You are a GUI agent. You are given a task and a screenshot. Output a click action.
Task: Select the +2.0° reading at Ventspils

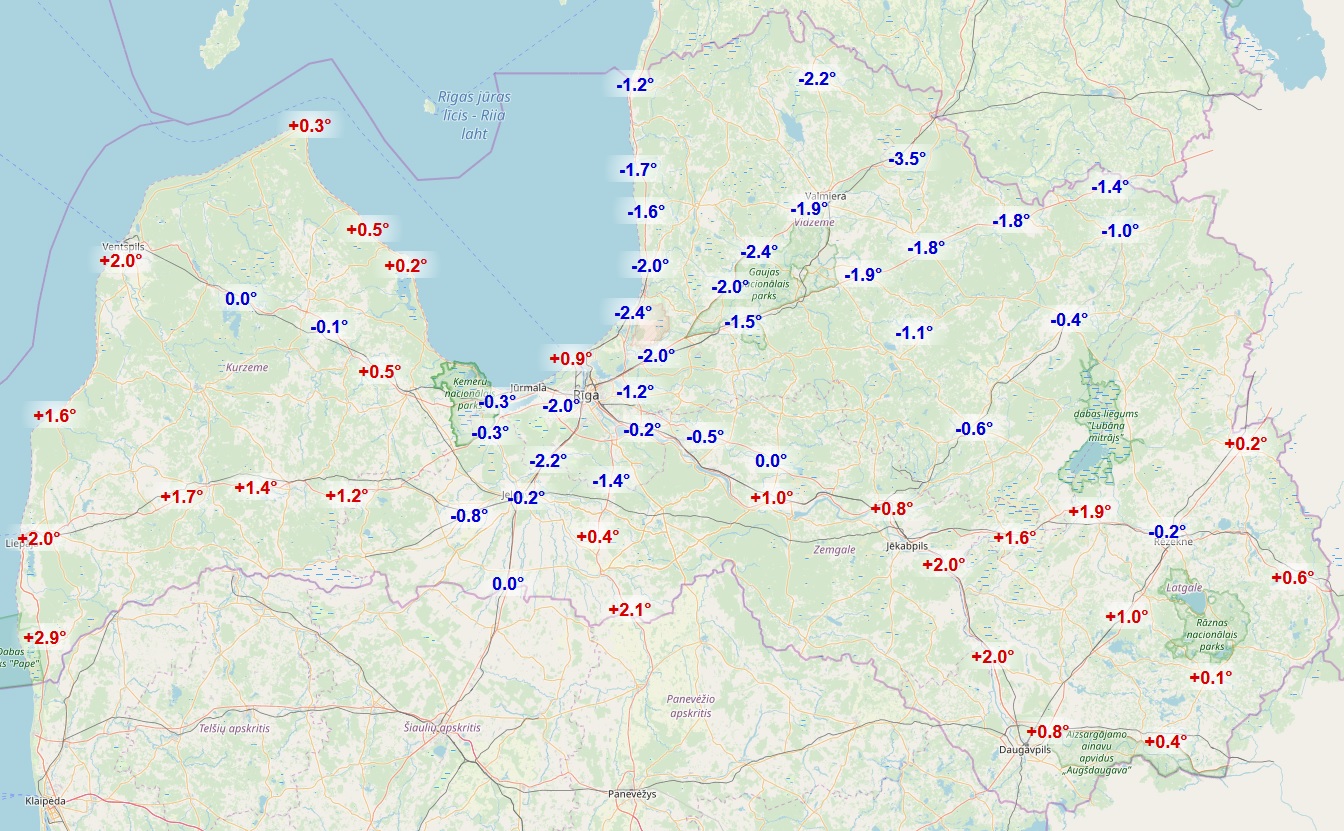pyautogui.click(x=121, y=260)
